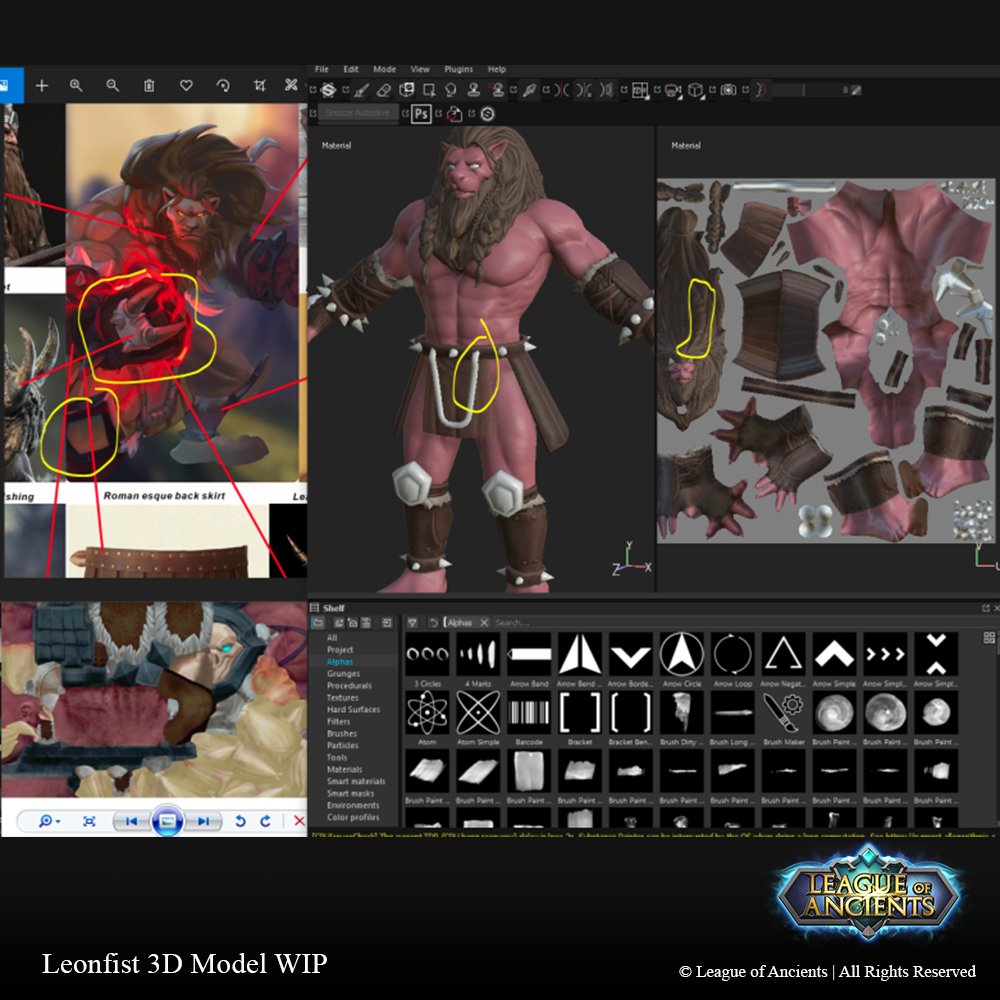
Task: Click the previous image button in the bottom viewer
Action: 131,821
